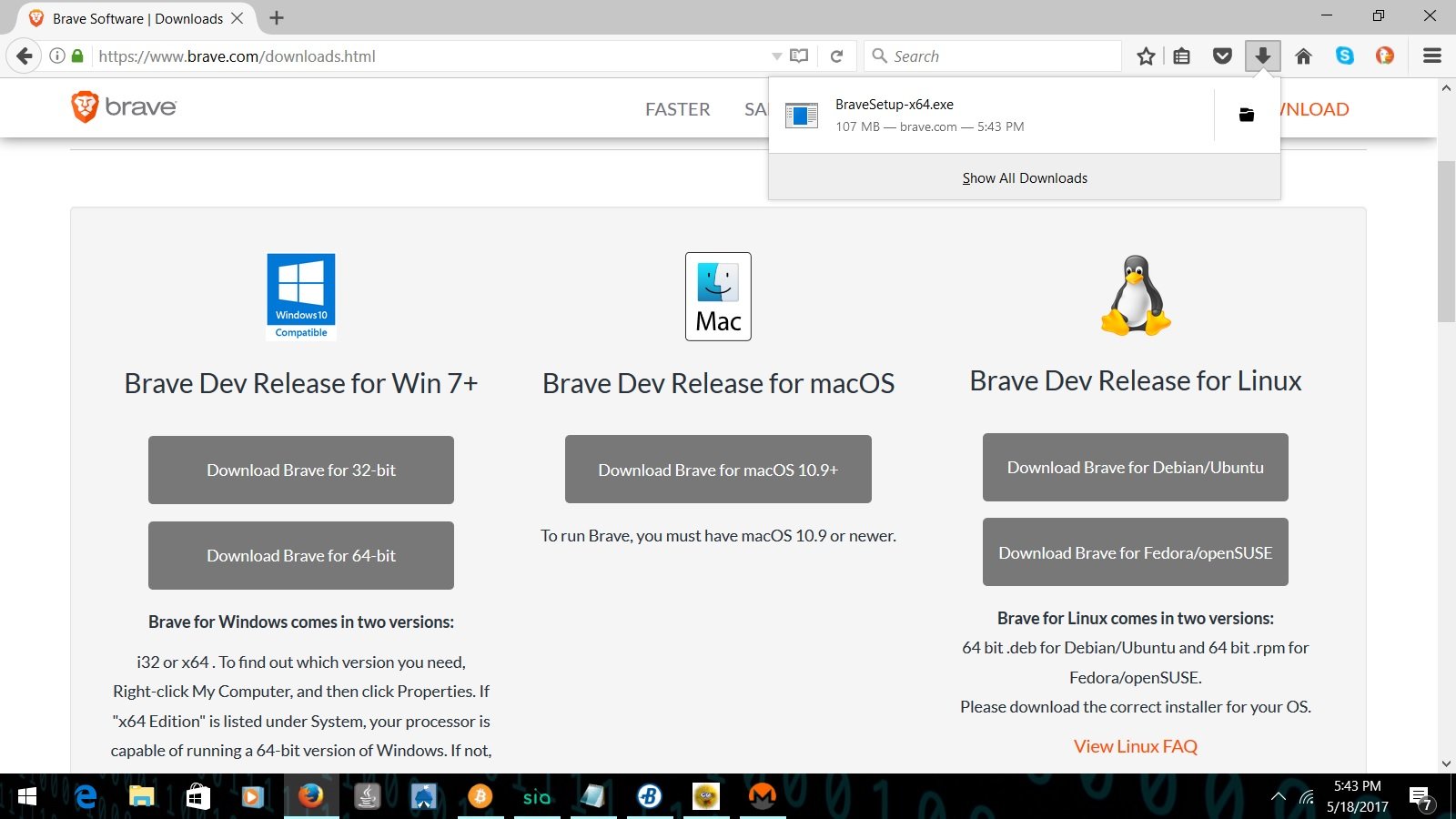Click the Linux Tux penguin image
Screen dimensions: 1456x819
point(1136,295)
